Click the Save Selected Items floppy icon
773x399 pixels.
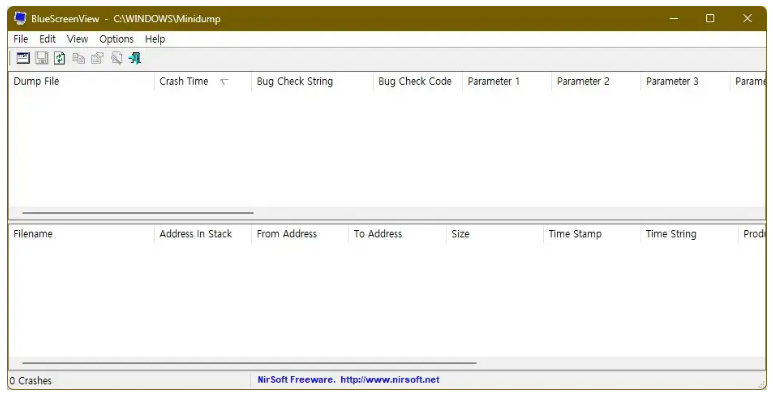(42, 58)
